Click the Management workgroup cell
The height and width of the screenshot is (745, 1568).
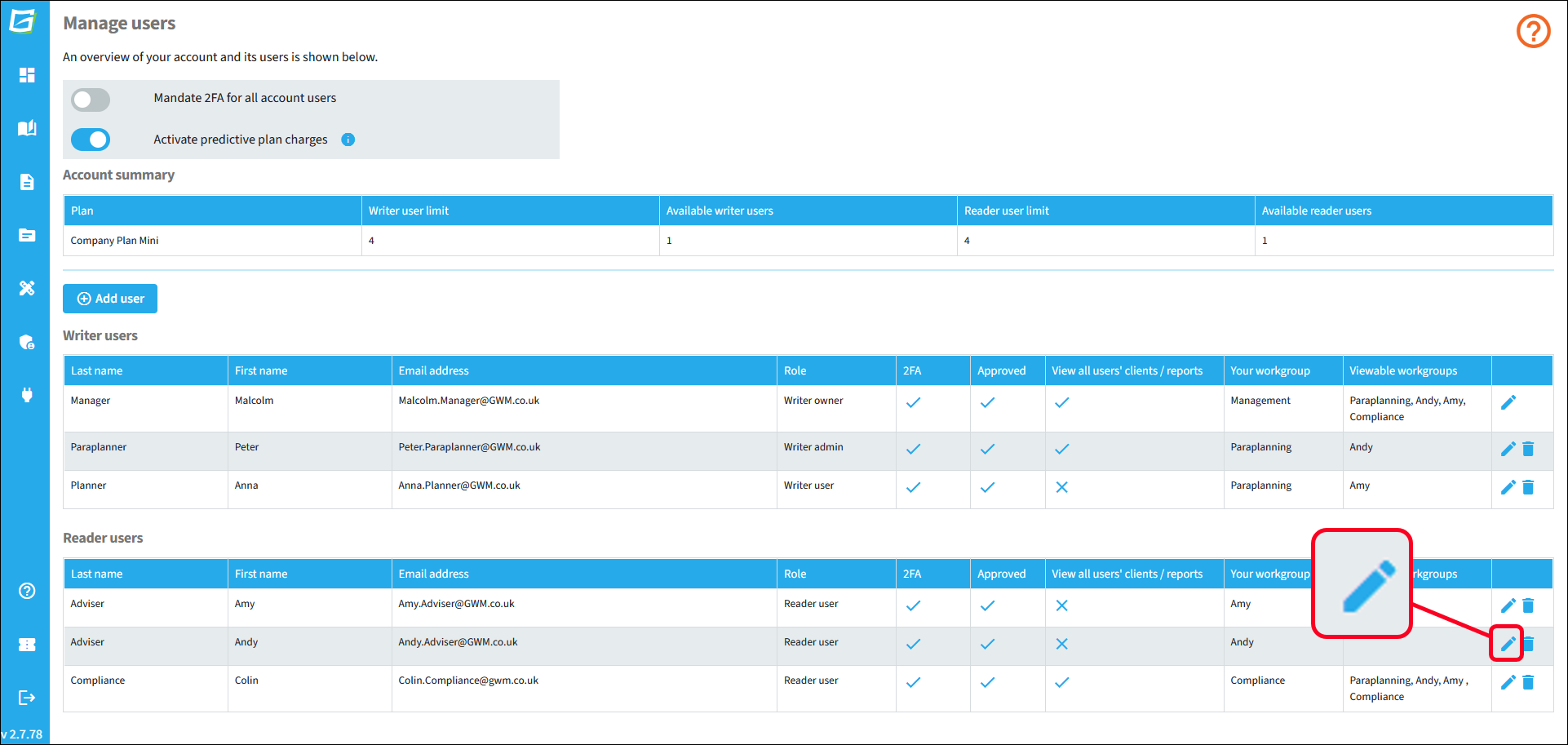pyautogui.click(x=1283, y=408)
